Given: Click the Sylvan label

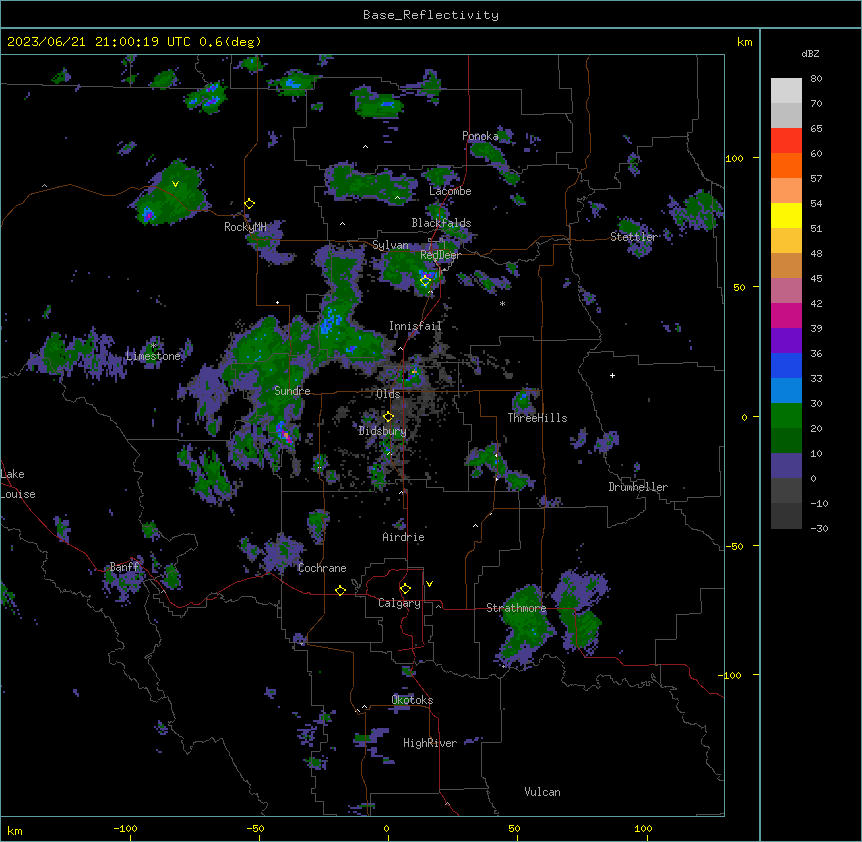Looking at the screenshot, I should tap(390, 245).
